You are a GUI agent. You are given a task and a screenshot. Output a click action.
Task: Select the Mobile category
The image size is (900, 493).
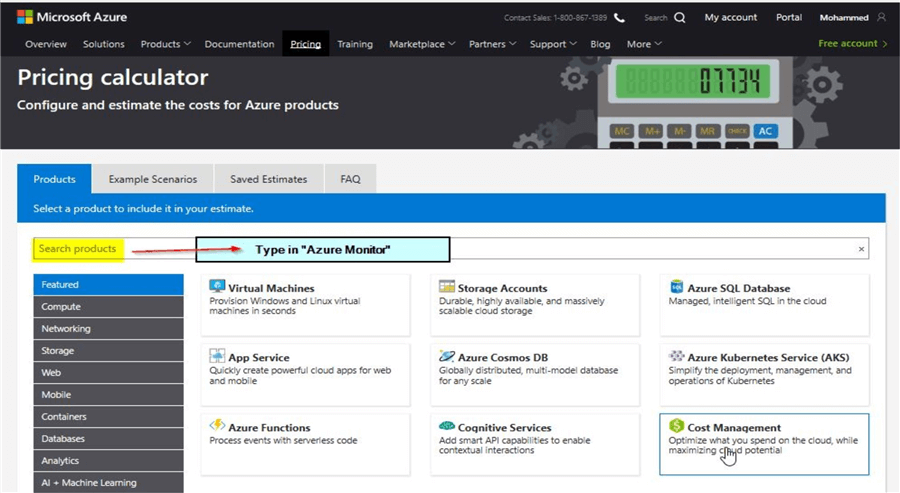[108, 395]
